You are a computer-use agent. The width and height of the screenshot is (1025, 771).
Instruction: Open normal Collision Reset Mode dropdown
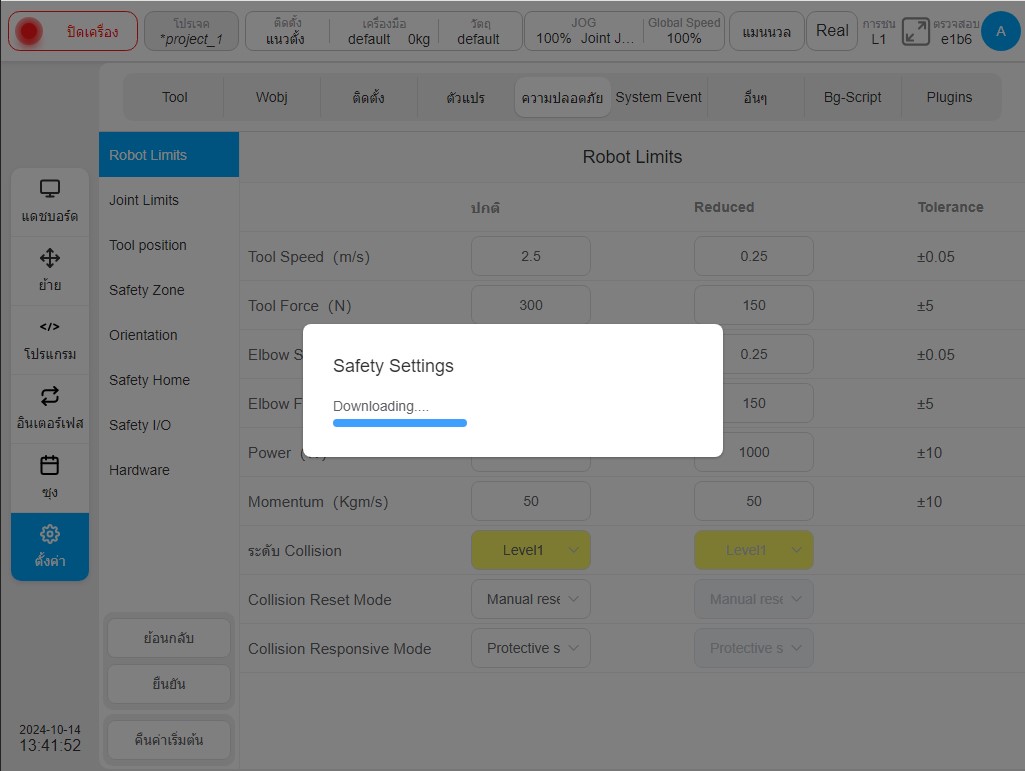click(x=531, y=599)
